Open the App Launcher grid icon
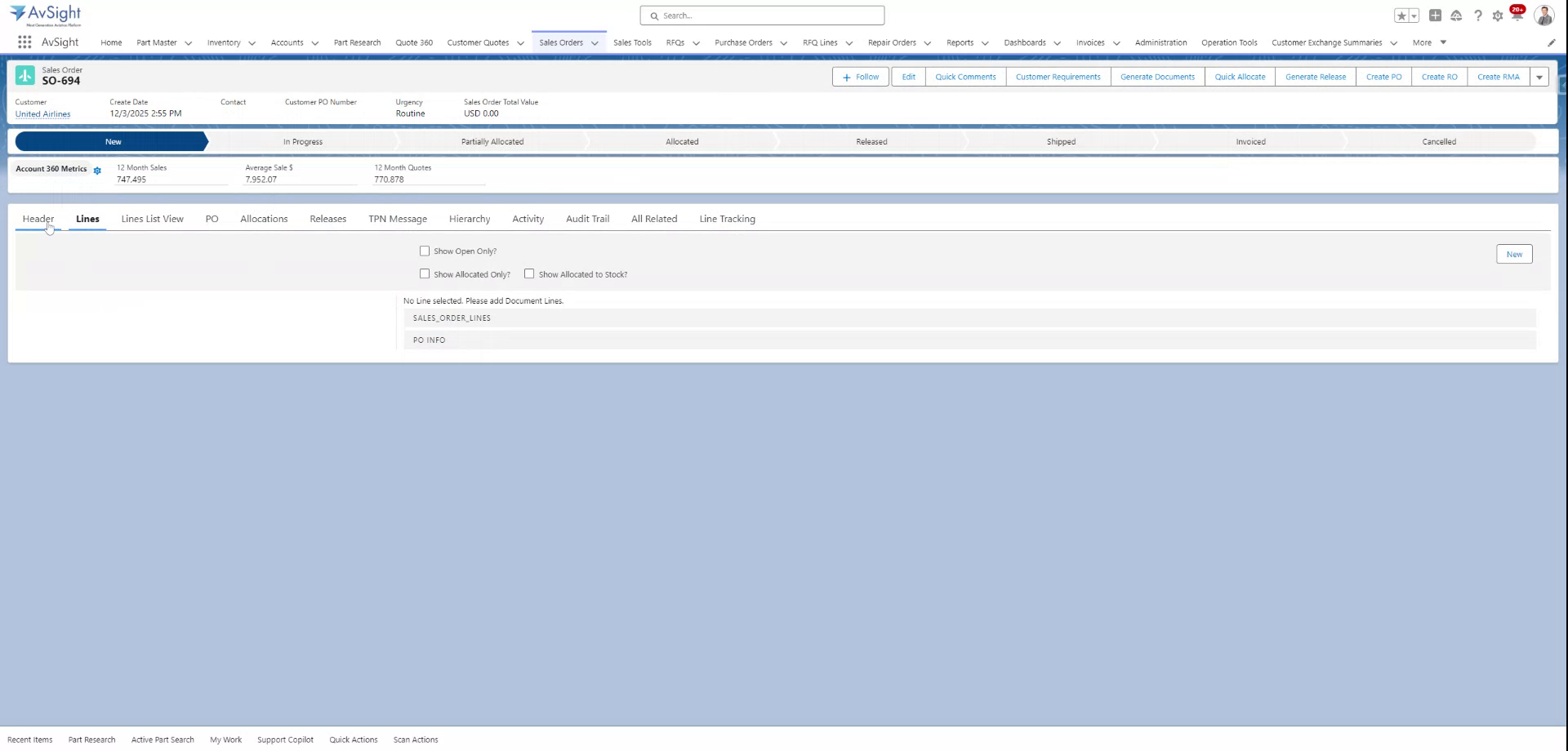The width and height of the screenshot is (1568, 751). [x=24, y=42]
